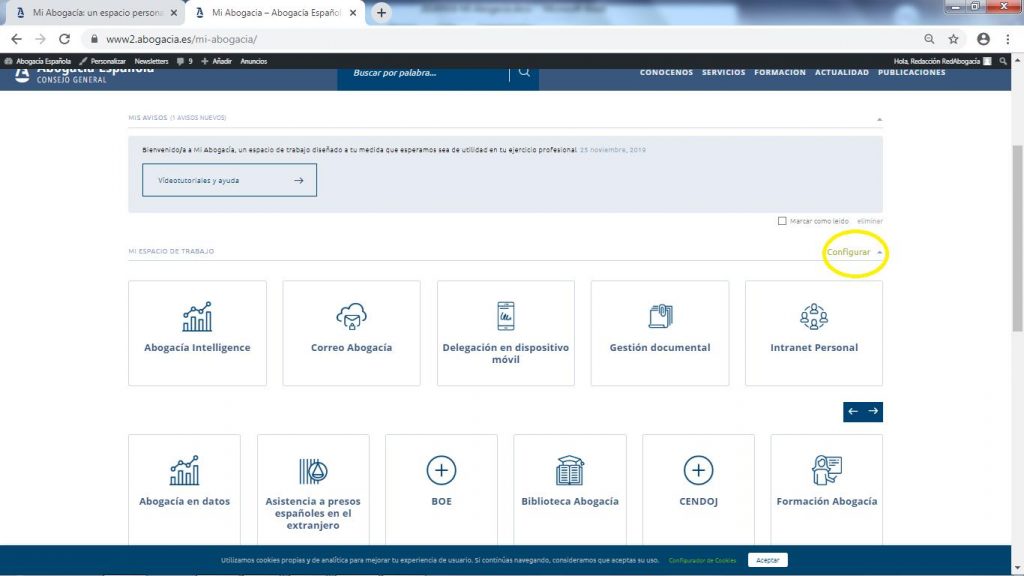The width and height of the screenshot is (1024, 576).
Task: View site information via the padlock icon
Action: [x=94, y=39]
